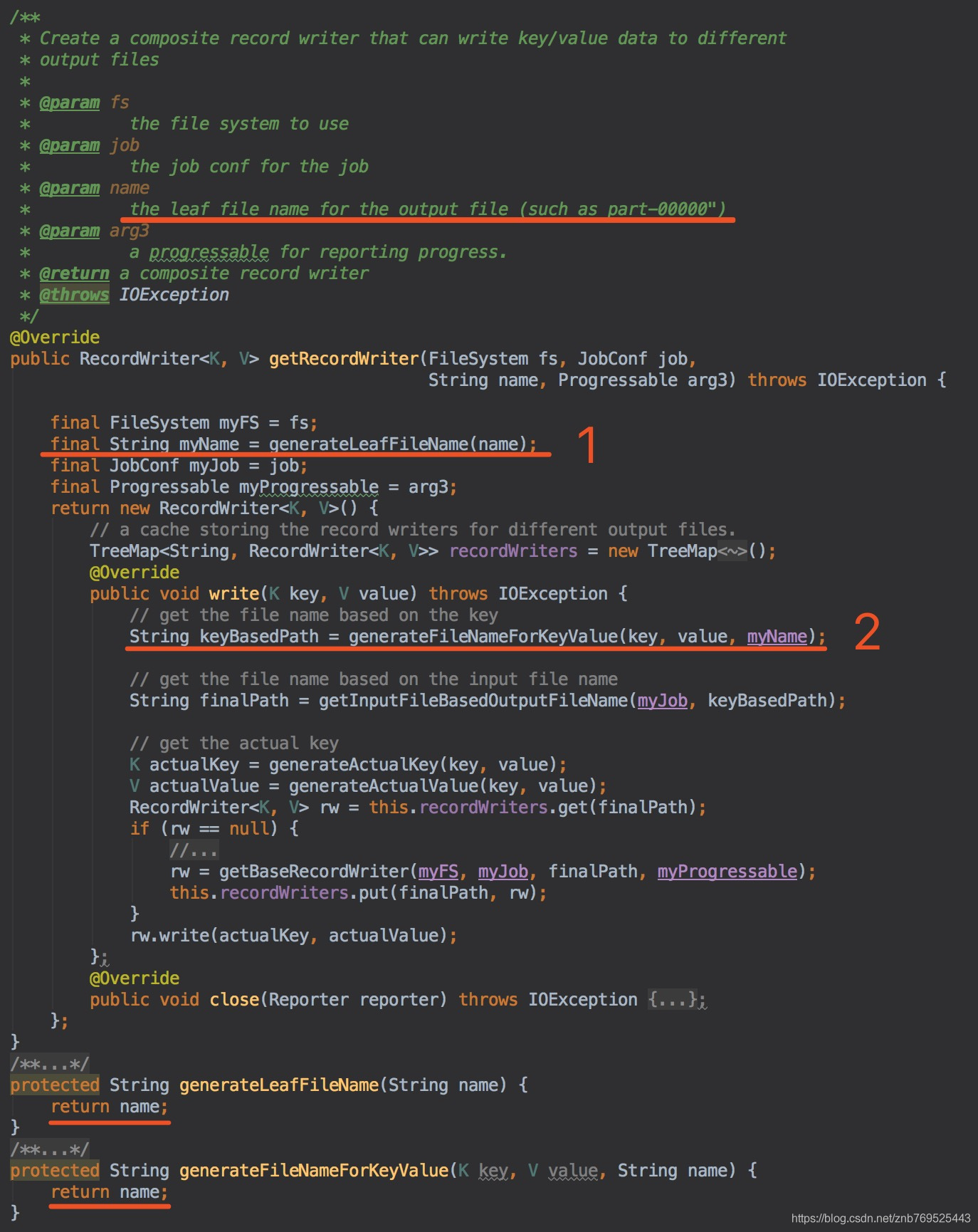Click comment about cache storing the record writers
Image resolution: width=978 pixels, height=1232 pixels.
click(x=413, y=530)
